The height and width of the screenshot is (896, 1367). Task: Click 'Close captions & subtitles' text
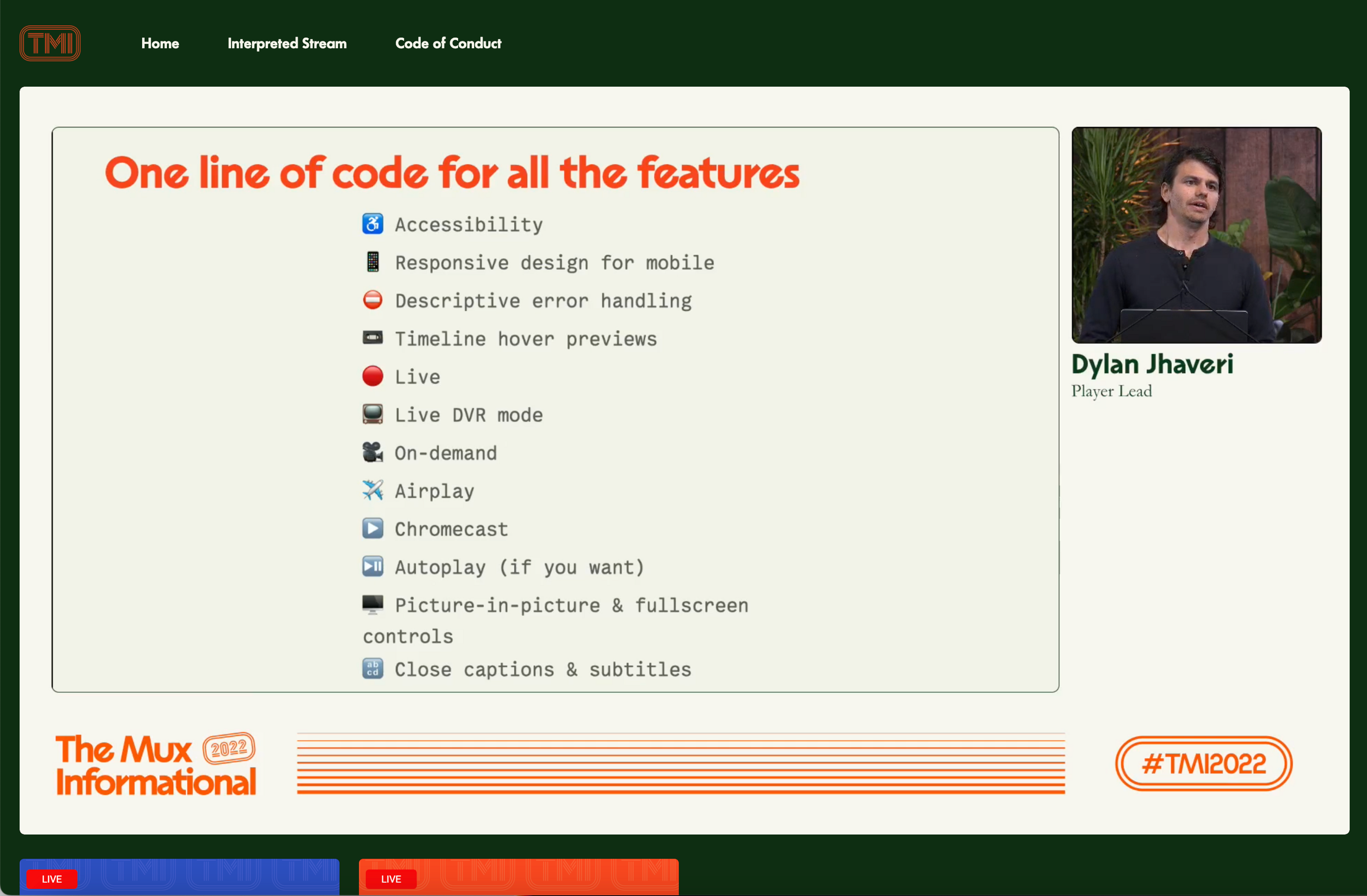coord(543,669)
